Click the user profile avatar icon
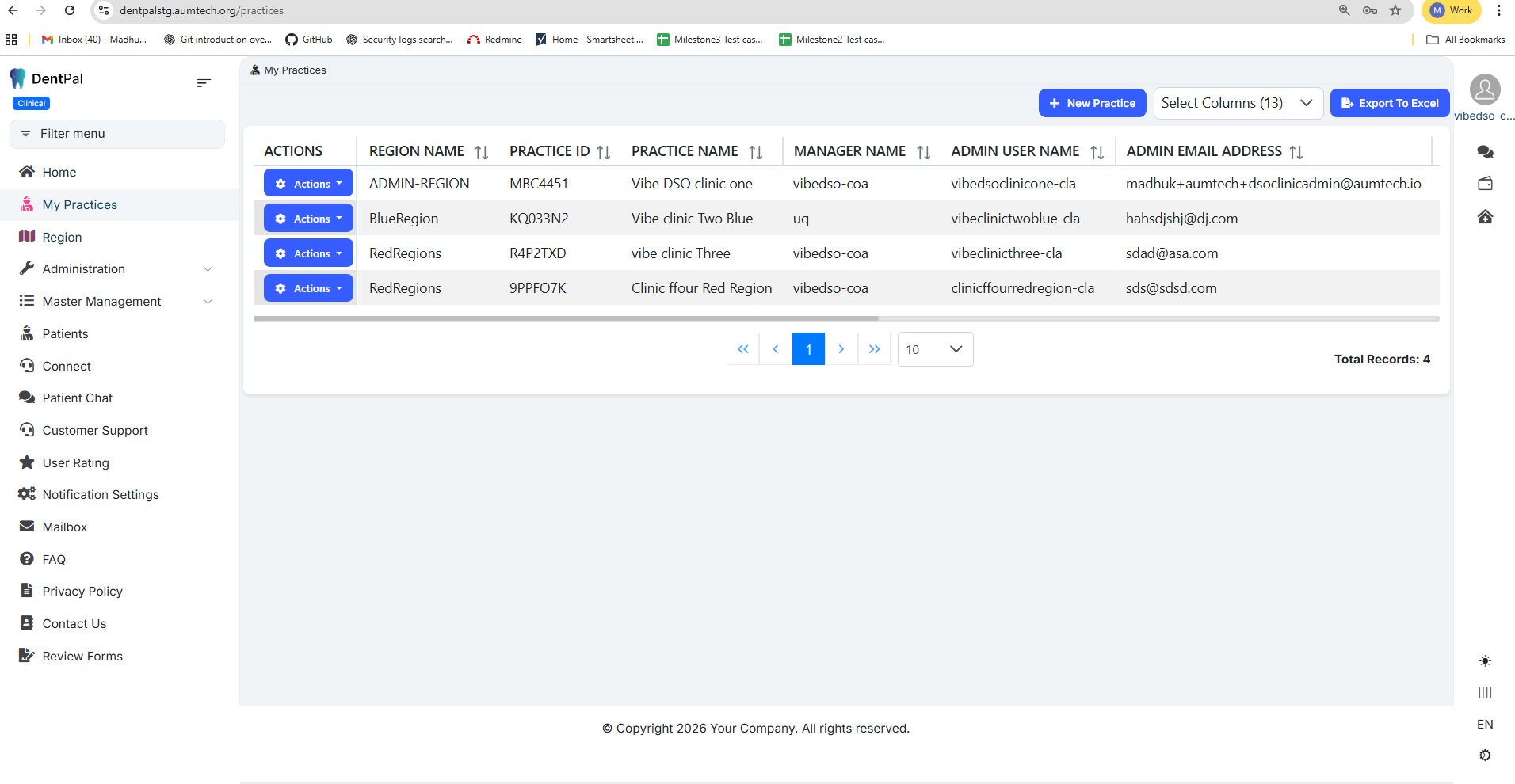Image resolution: width=1515 pixels, height=784 pixels. point(1485,89)
